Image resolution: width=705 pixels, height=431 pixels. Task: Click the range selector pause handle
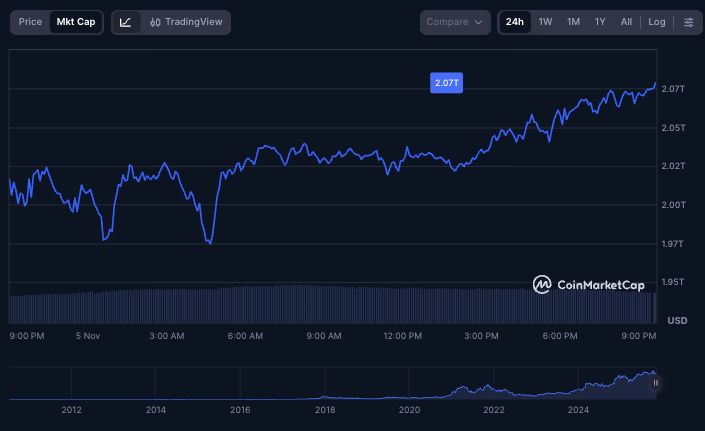click(x=656, y=383)
